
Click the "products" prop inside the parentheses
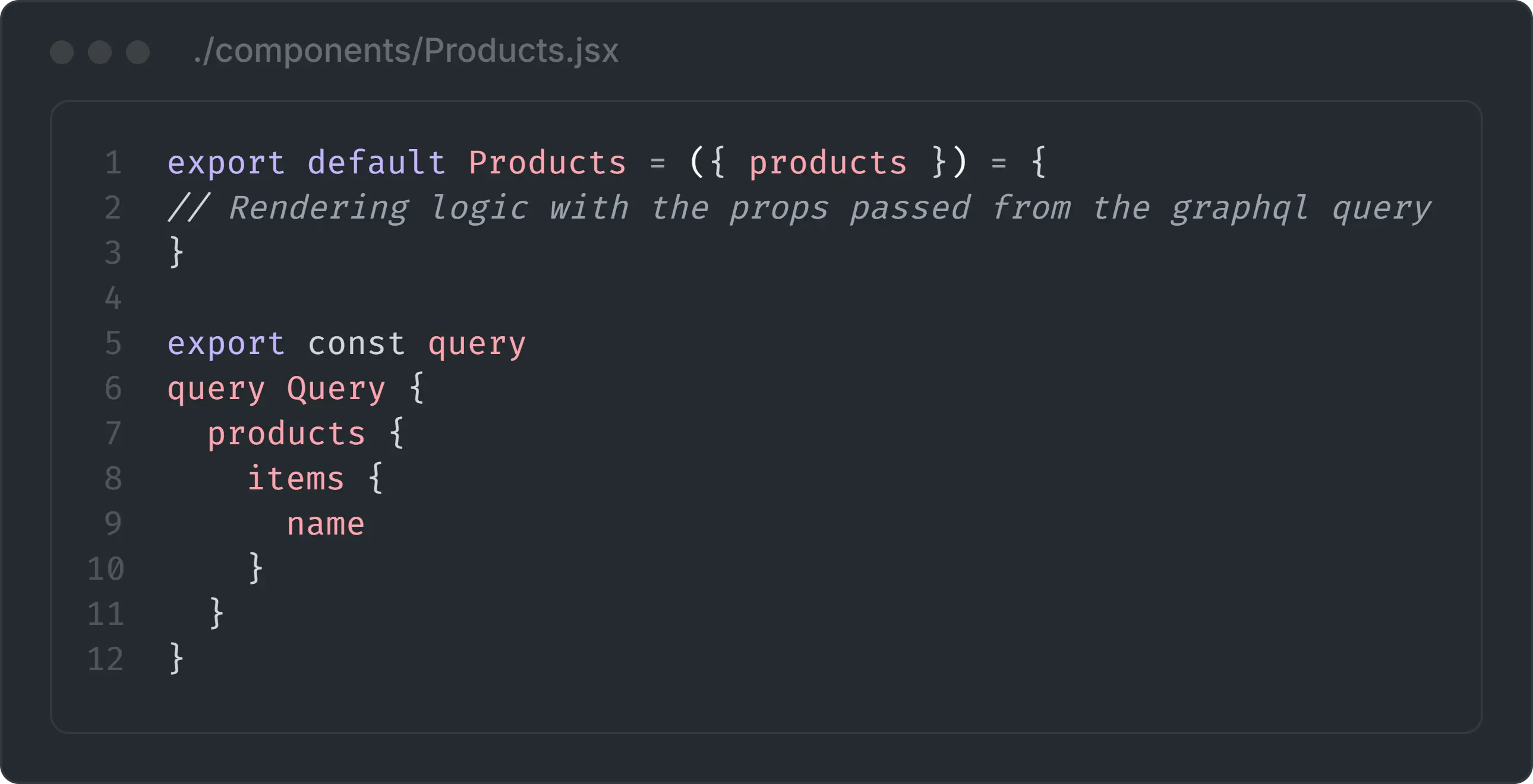pos(828,162)
